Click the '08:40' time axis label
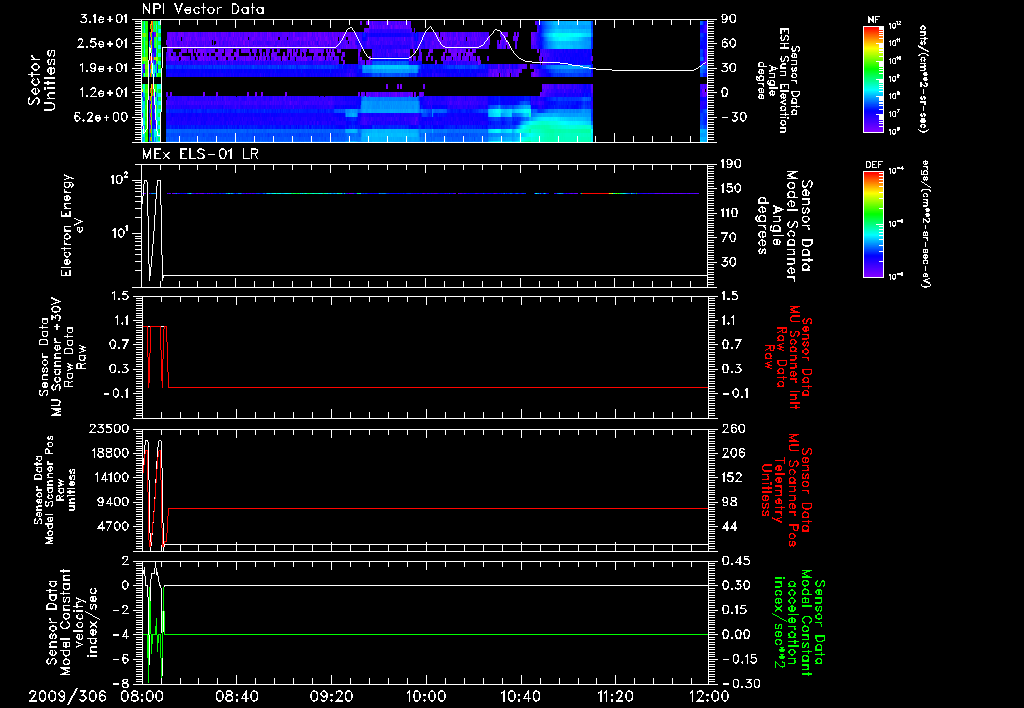This screenshot has height=708, width=1024. [236, 696]
